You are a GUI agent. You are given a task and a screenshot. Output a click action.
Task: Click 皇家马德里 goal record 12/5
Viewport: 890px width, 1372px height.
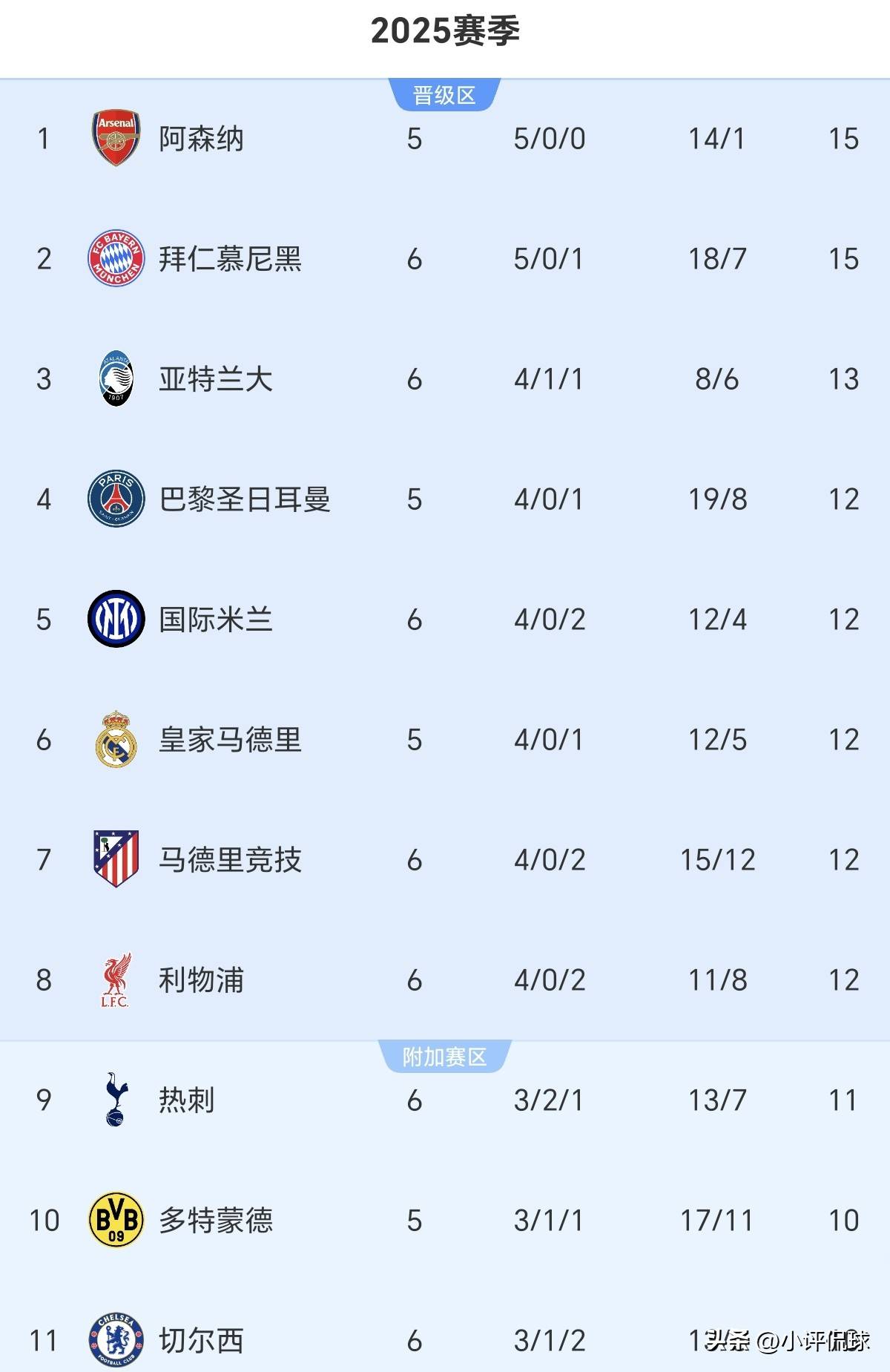click(717, 740)
